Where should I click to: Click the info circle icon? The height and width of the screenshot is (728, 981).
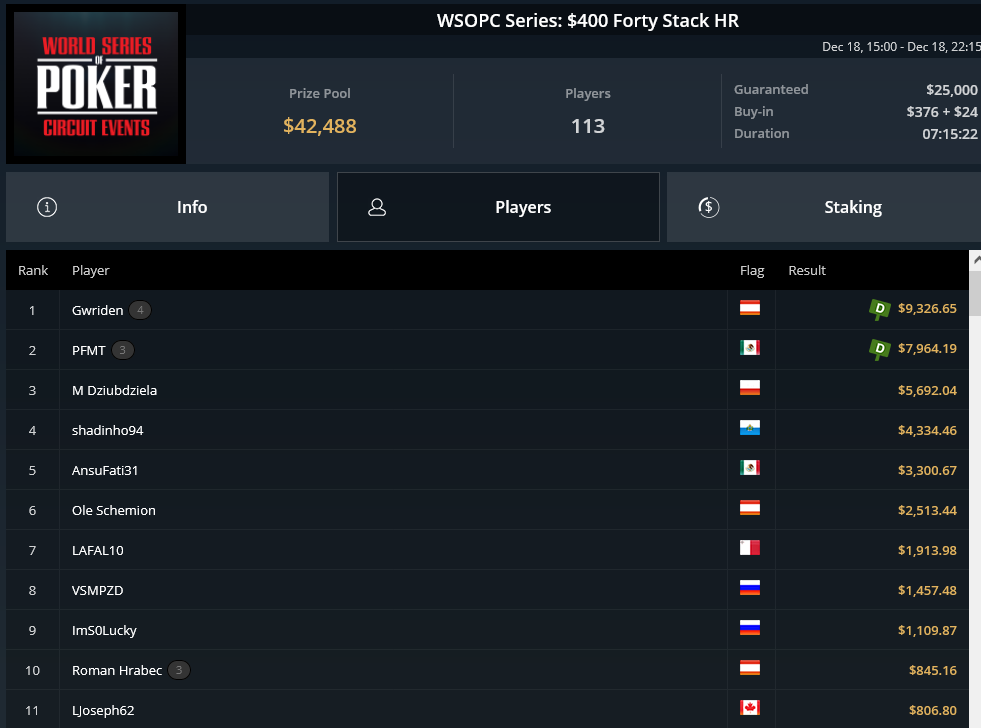(x=47, y=207)
